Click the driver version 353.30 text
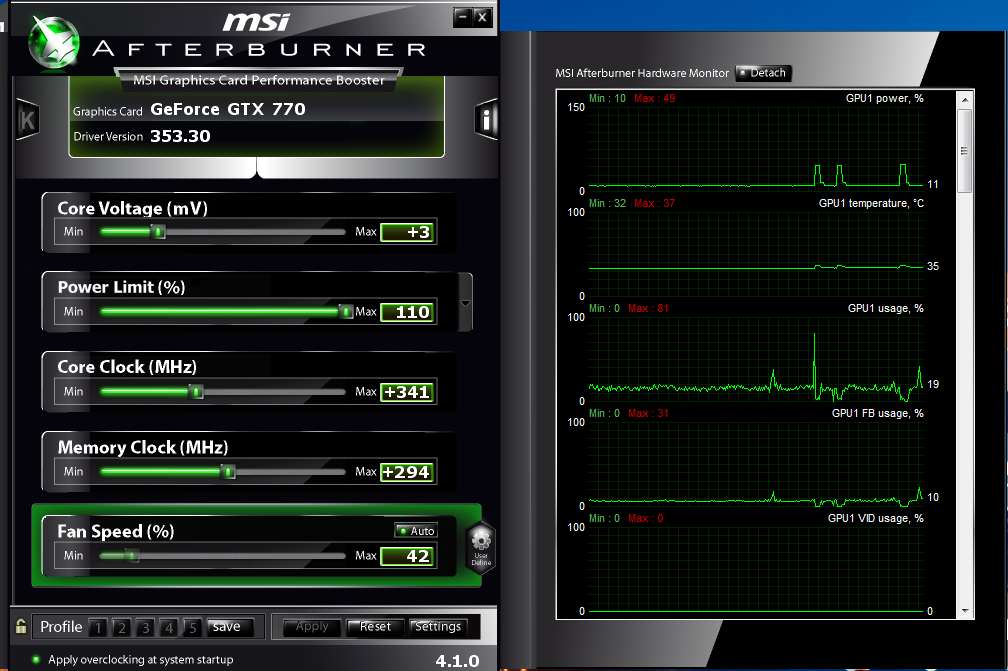Viewport: 1008px width, 671px height. pos(180,136)
